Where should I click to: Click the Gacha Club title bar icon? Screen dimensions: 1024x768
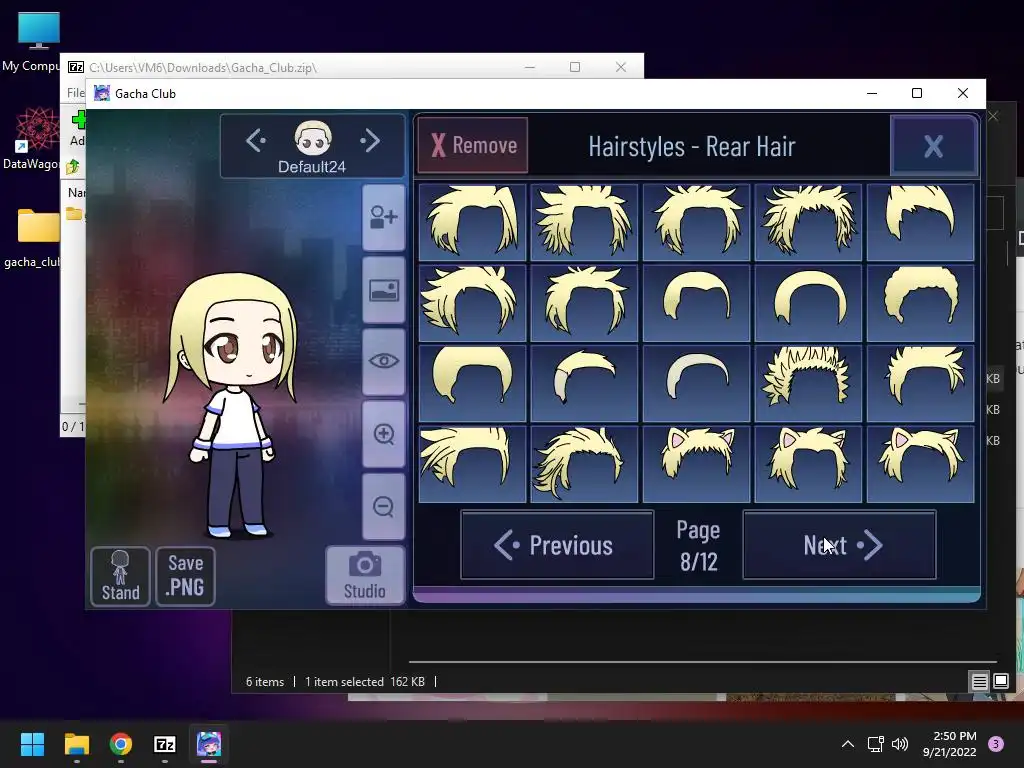[102, 93]
